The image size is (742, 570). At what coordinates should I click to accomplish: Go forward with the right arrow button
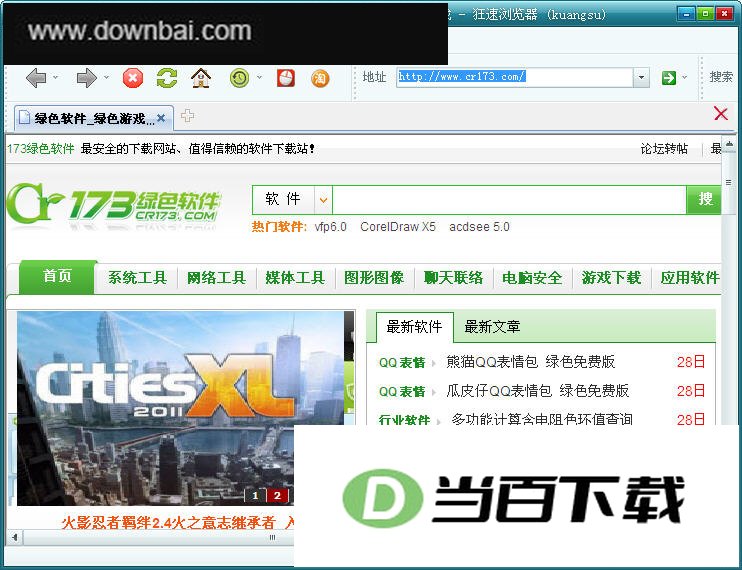[87, 78]
